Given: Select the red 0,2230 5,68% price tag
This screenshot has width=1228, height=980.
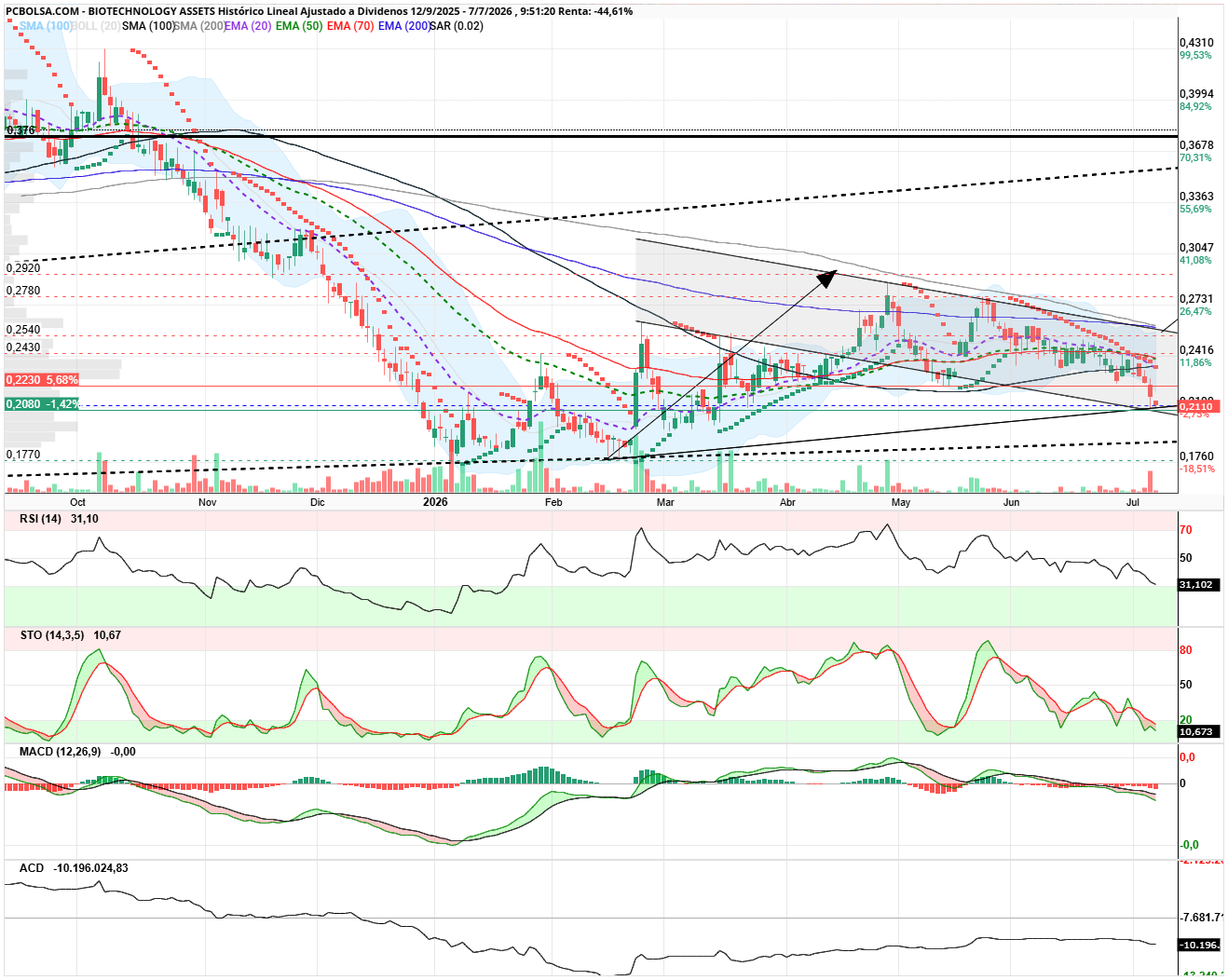Looking at the screenshot, I should [42, 380].
